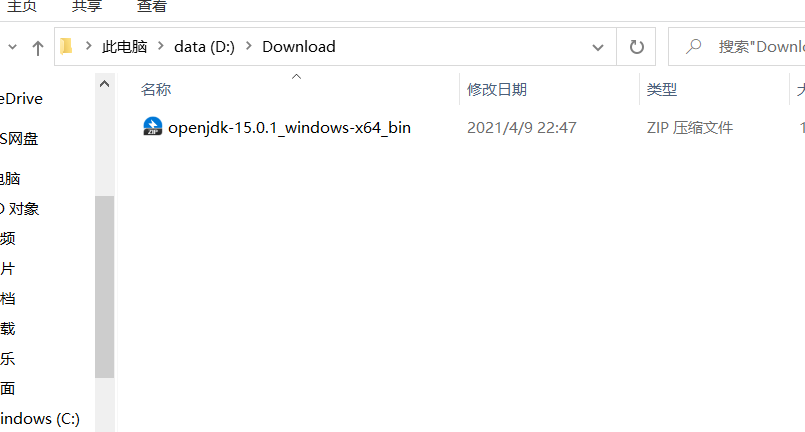The image size is (805, 432).
Task: Click the search magnifier icon
Action: point(694,46)
